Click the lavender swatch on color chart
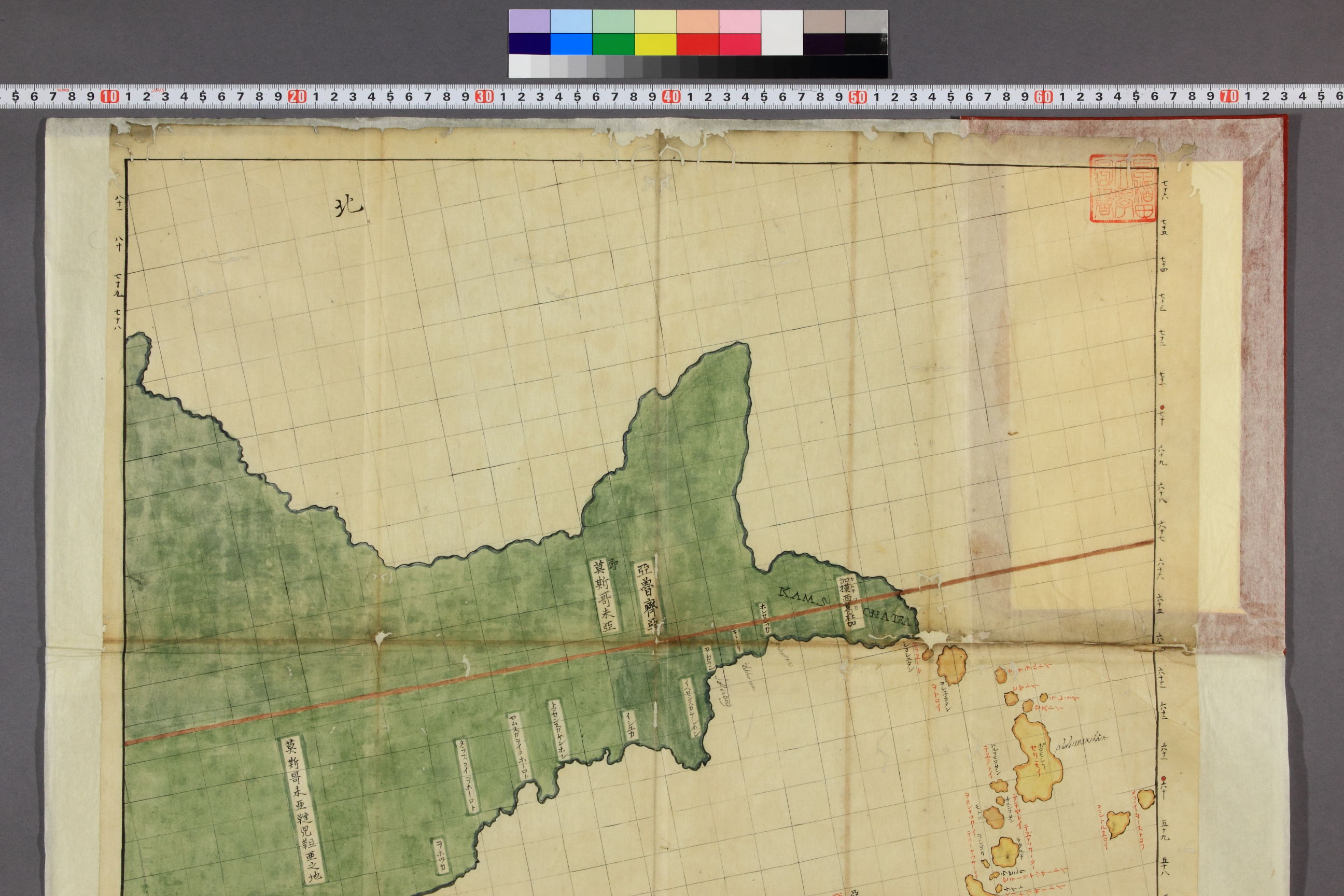Image resolution: width=1344 pixels, height=896 pixels. click(x=529, y=21)
